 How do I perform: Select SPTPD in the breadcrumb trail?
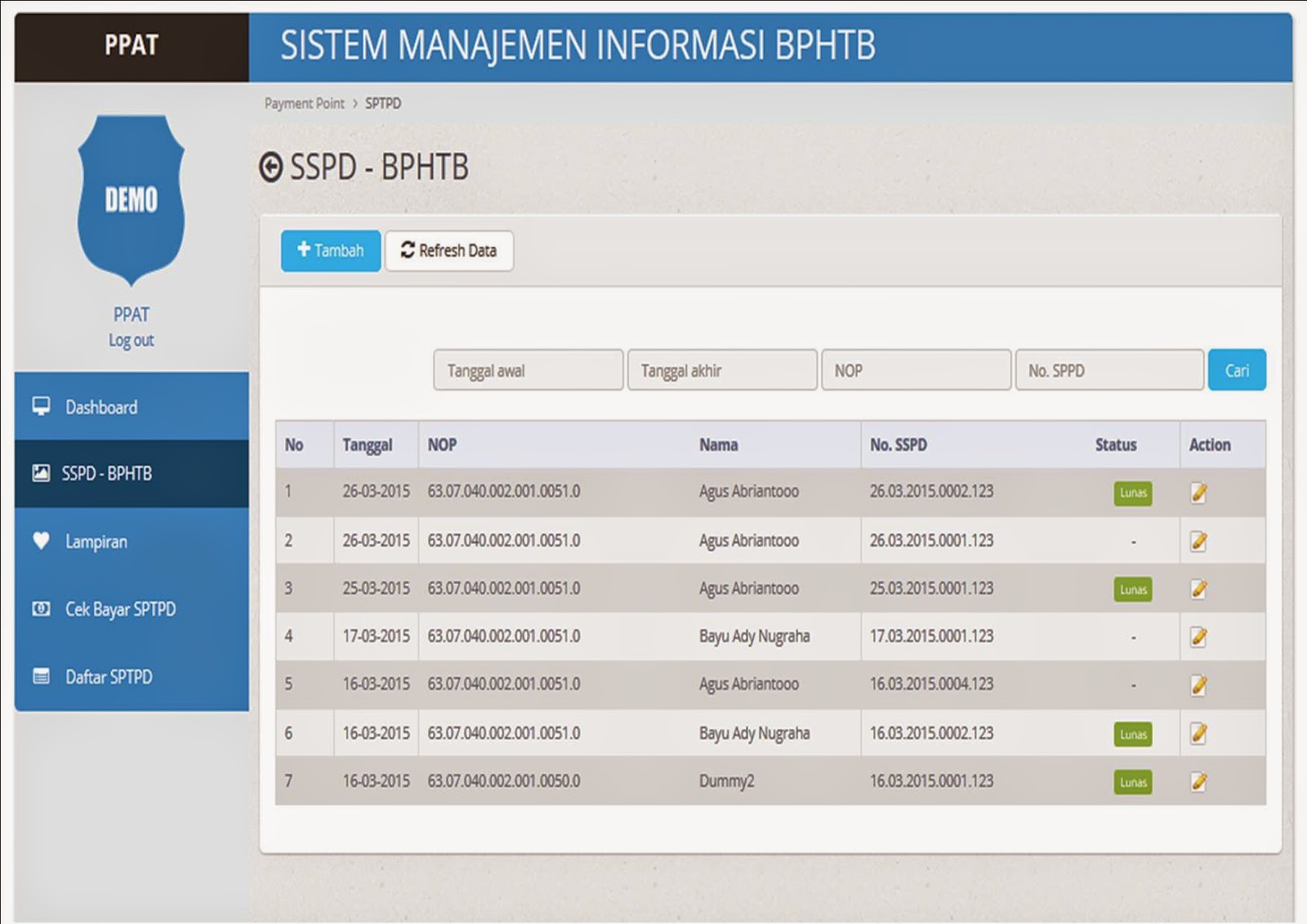(385, 103)
